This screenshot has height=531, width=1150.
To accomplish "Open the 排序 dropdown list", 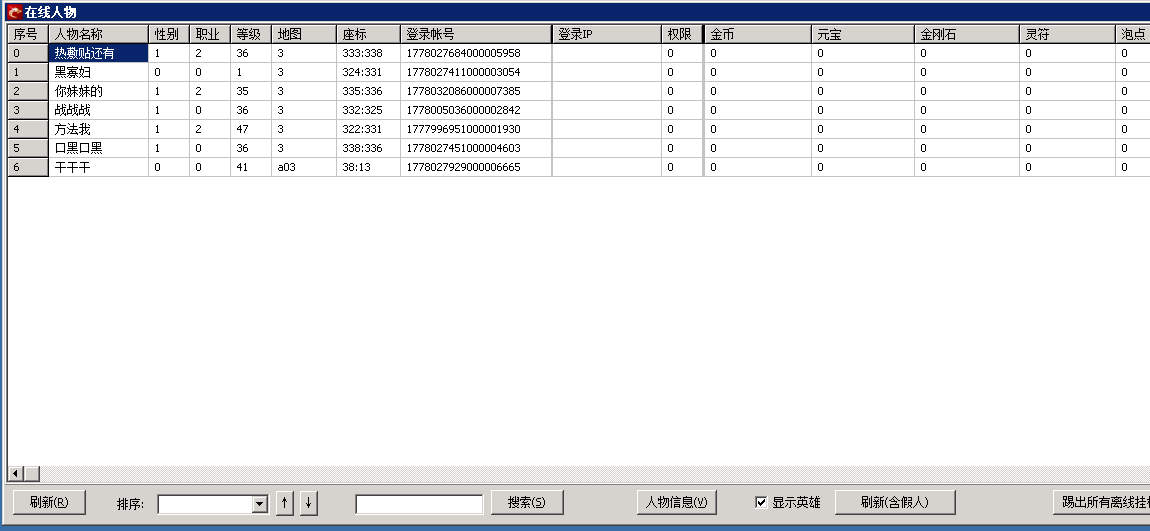I will tap(260, 504).
